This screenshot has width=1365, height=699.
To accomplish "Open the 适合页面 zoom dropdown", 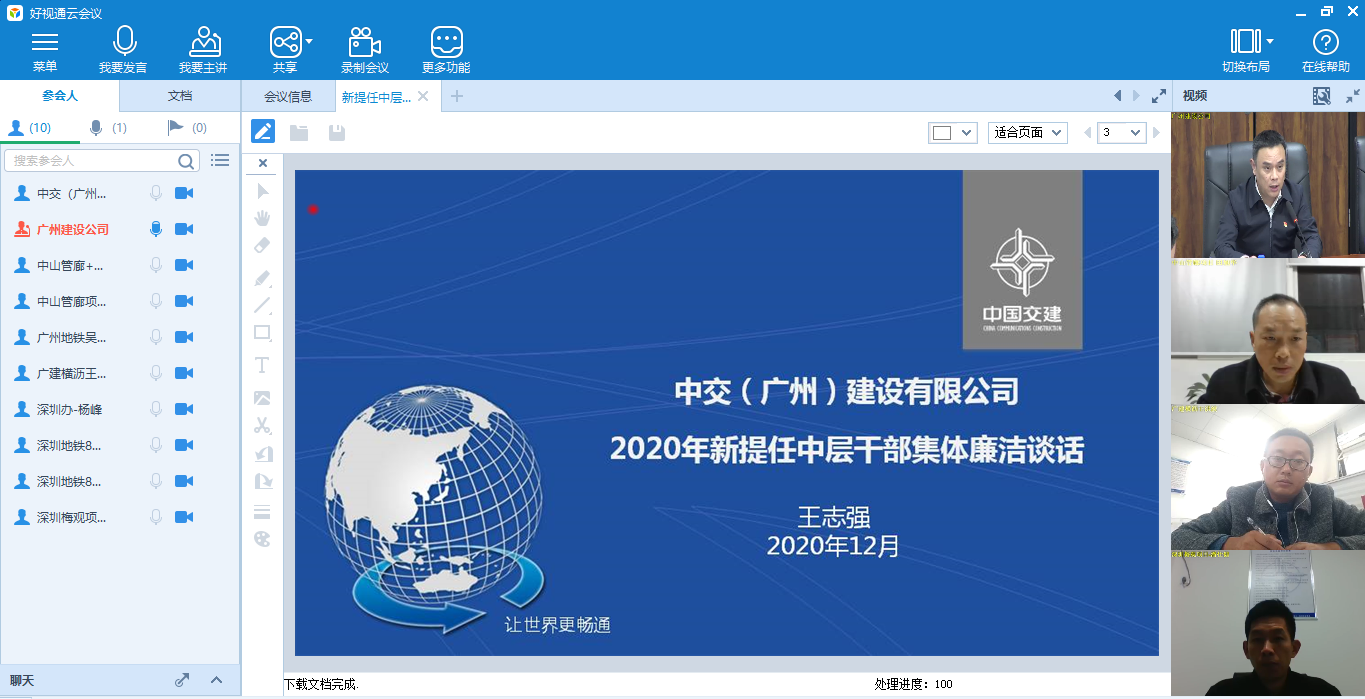I will click(x=1029, y=131).
